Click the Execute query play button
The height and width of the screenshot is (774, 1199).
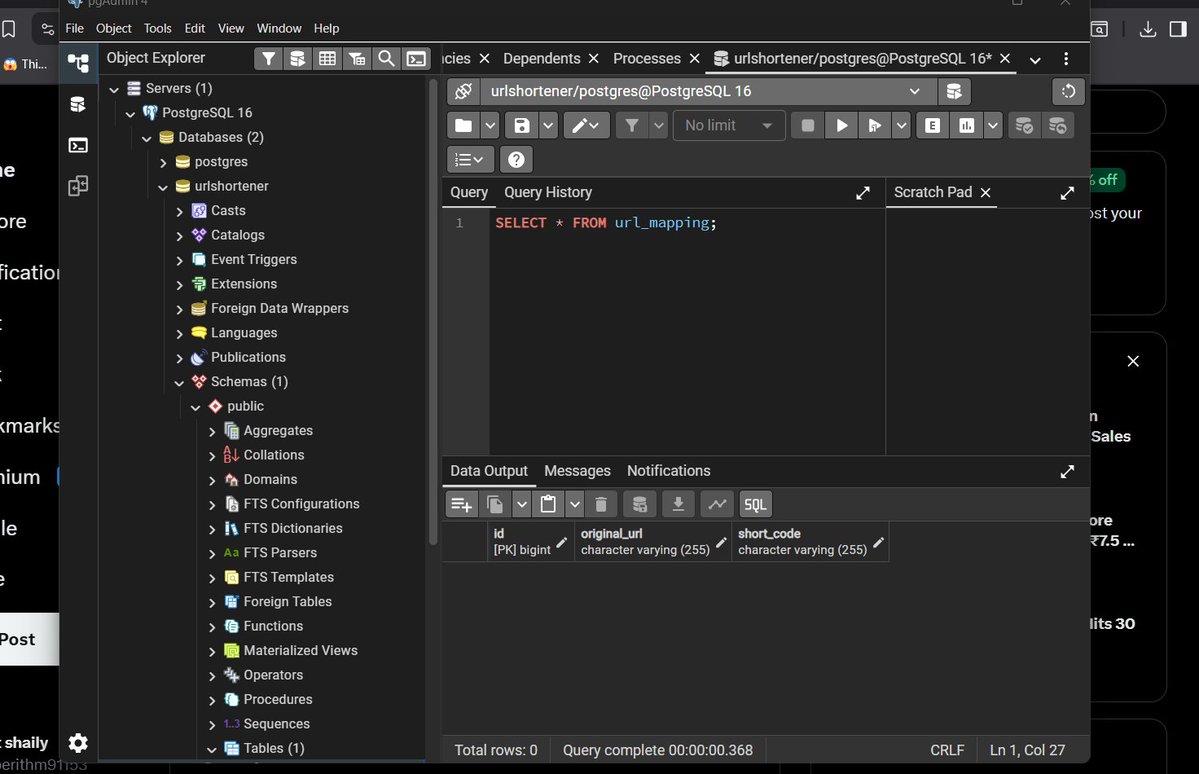(841, 125)
